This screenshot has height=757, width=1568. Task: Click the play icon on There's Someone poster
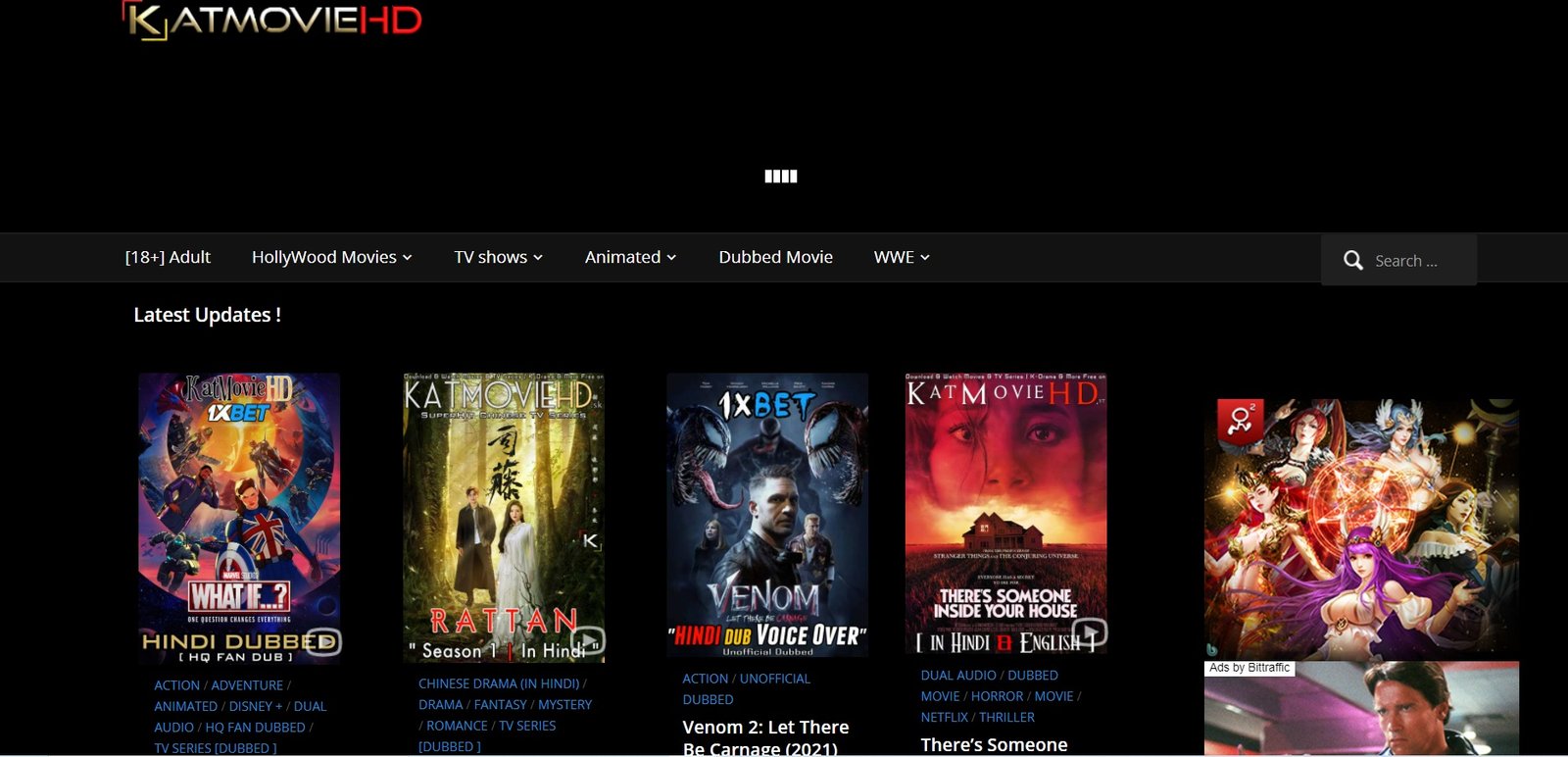pos(1090,632)
